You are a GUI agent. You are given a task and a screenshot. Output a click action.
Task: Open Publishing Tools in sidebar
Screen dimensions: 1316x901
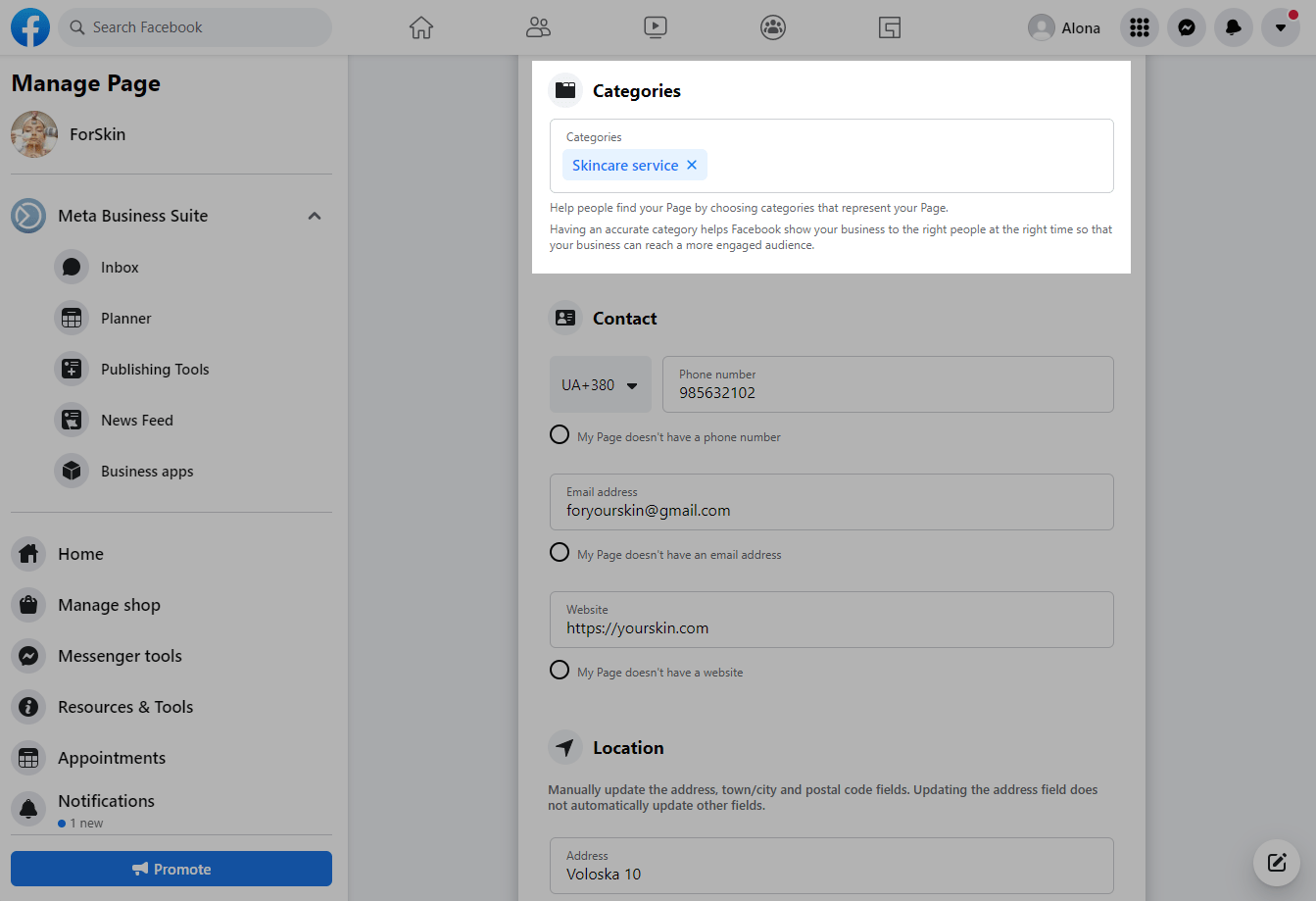click(155, 370)
